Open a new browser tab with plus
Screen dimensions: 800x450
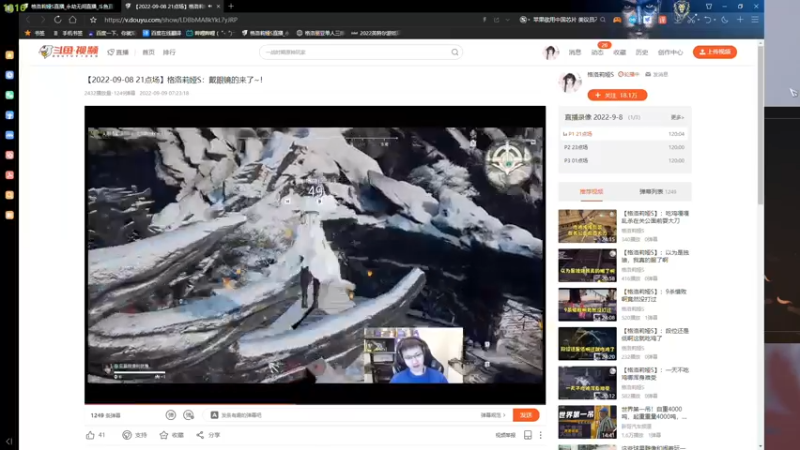point(231,6)
